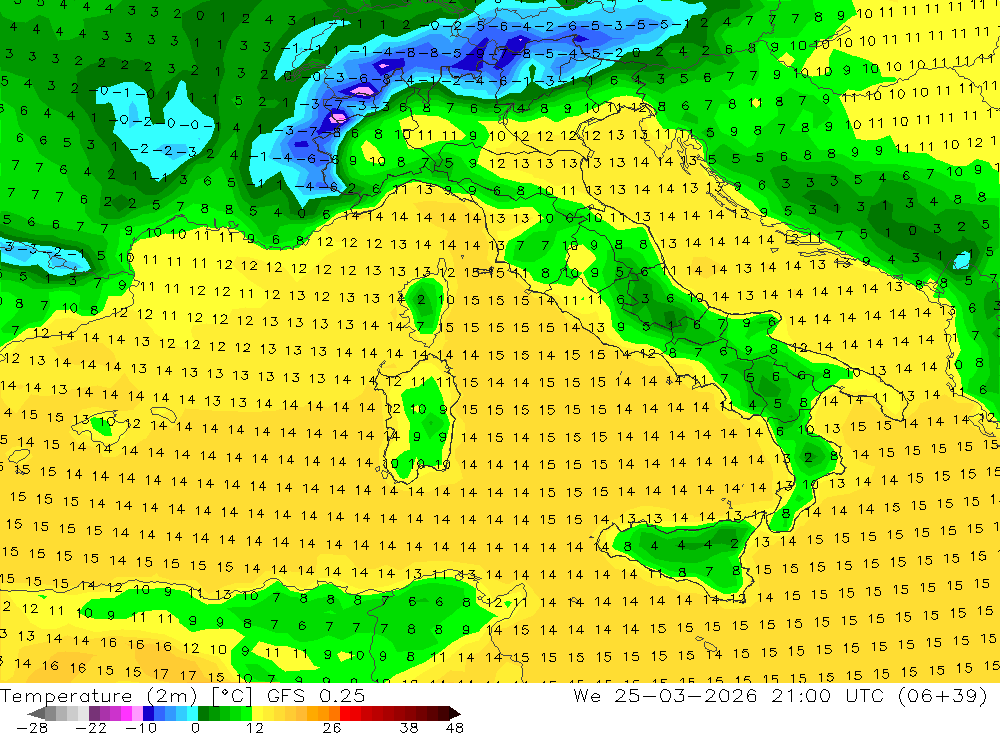
Task: Click the "26" legend scale label
Action: [332, 727]
